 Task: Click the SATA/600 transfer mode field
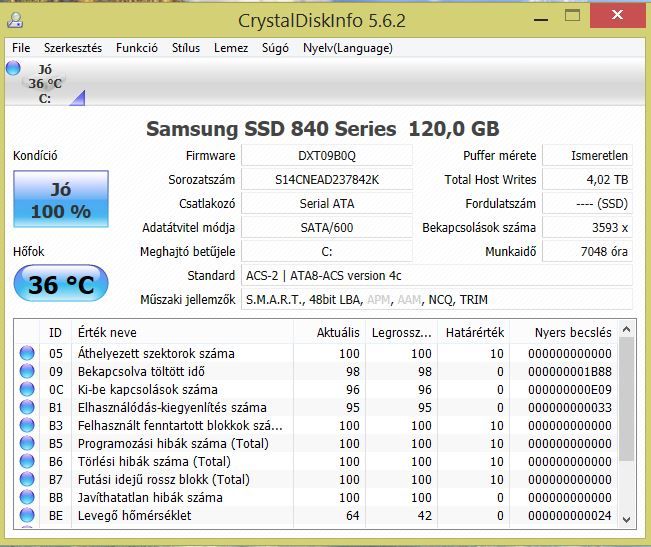pos(327,227)
